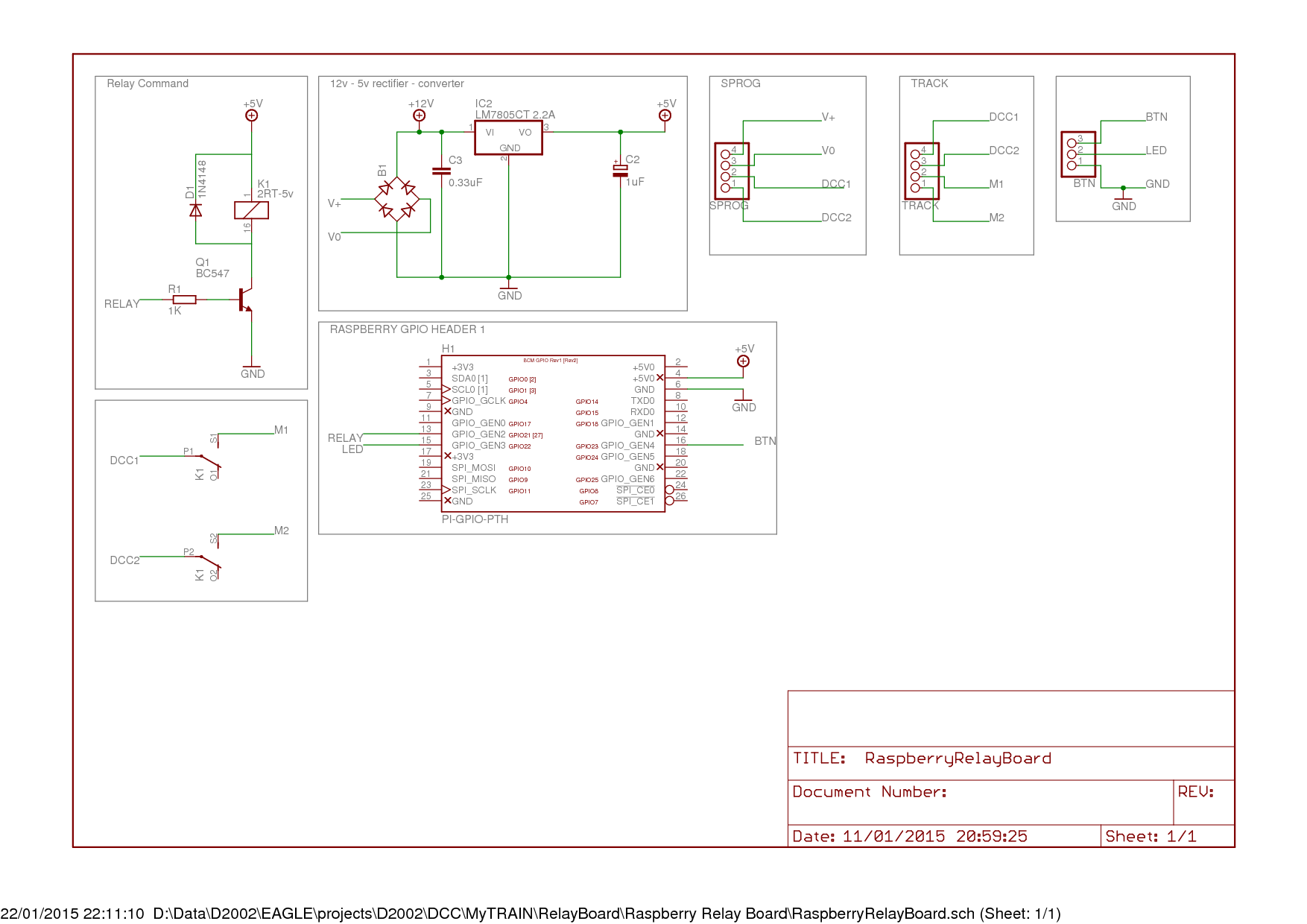This screenshot has height=924, width=1307.
Task: Select the TRACK 4-pin connector symbol
Action: [922, 171]
